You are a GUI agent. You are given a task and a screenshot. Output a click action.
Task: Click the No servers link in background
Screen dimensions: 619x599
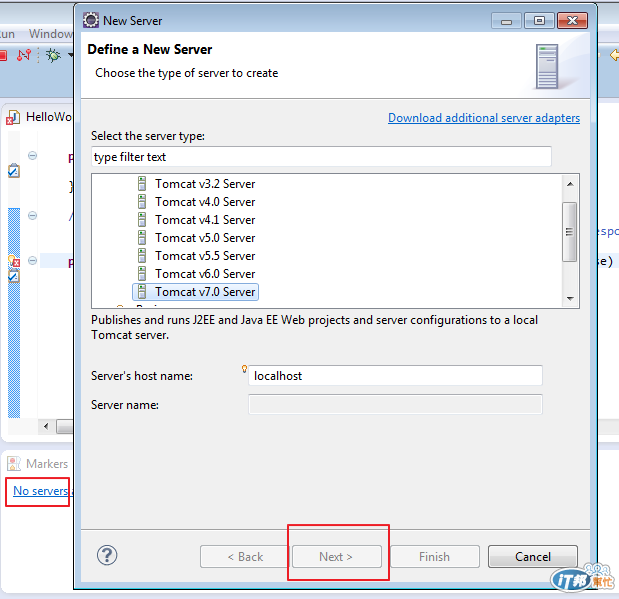click(40, 491)
